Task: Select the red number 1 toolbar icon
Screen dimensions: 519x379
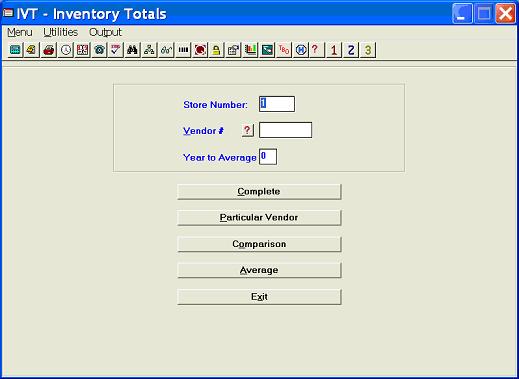Action: [334, 50]
